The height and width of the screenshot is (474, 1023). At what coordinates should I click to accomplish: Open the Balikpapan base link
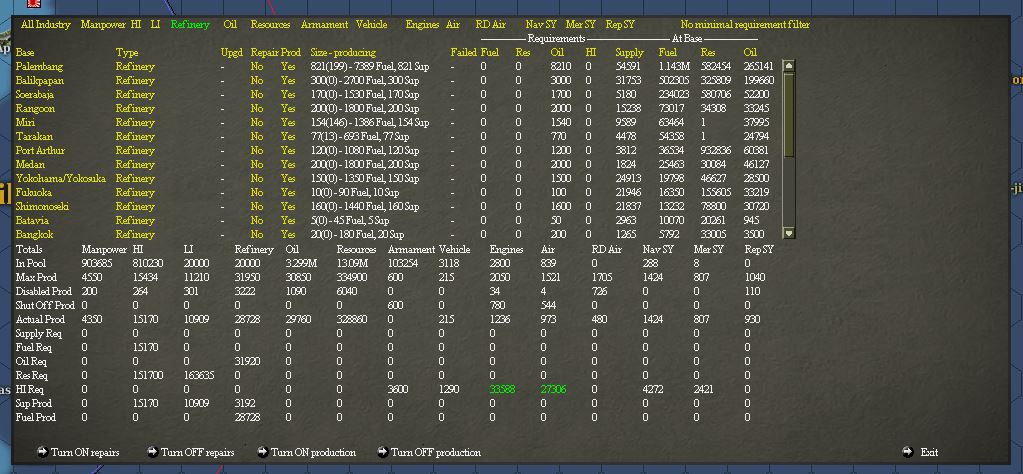click(x=39, y=80)
